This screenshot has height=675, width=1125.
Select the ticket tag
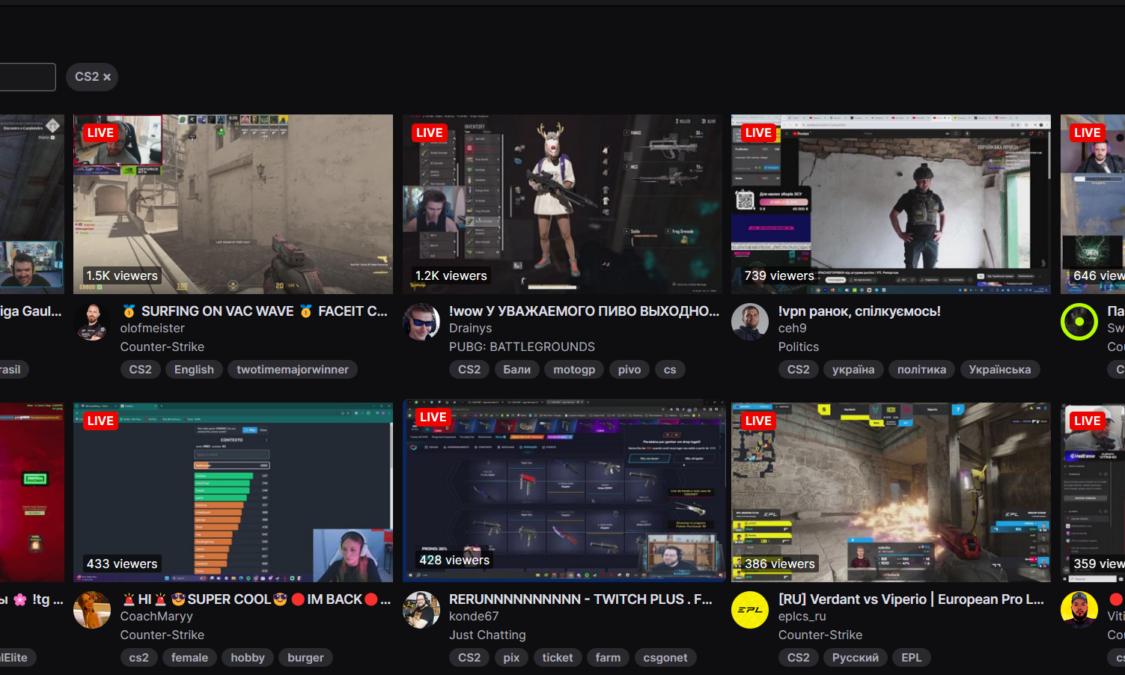coord(557,657)
